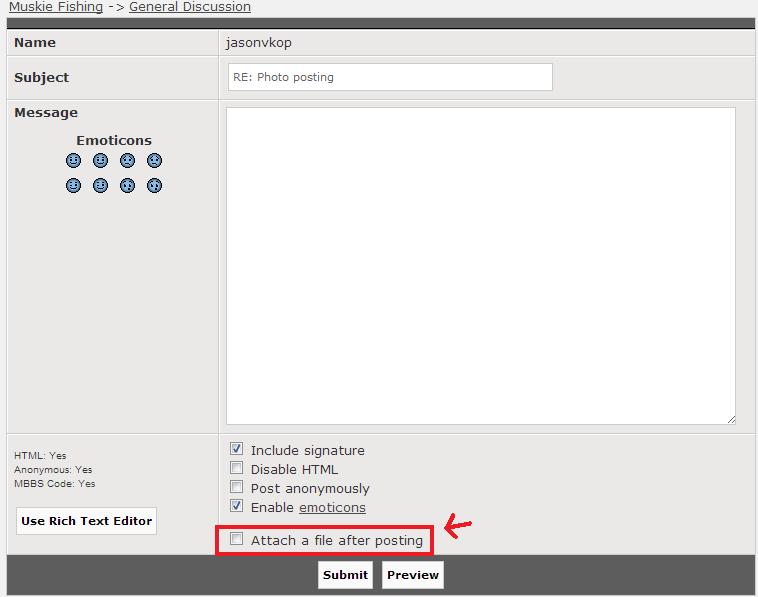Viewport: 758px width, 597px height.
Task: Open the emoticons help link
Action: pyautogui.click(x=332, y=508)
